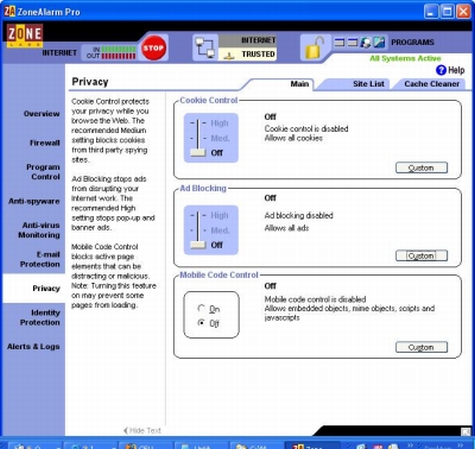Viewport: 475px width, 449px height.
Task: Click the blue question mark Help icon
Action: [x=441, y=70]
